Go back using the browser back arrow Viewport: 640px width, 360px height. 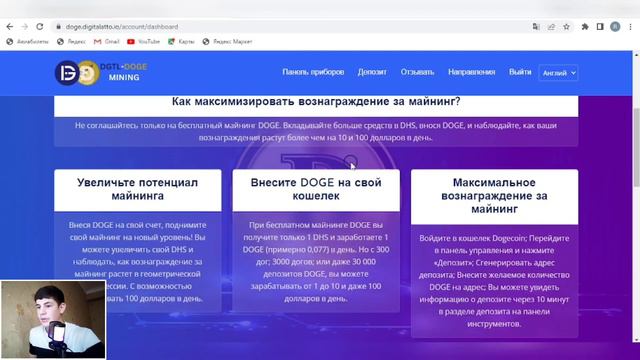[x=10, y=27]
